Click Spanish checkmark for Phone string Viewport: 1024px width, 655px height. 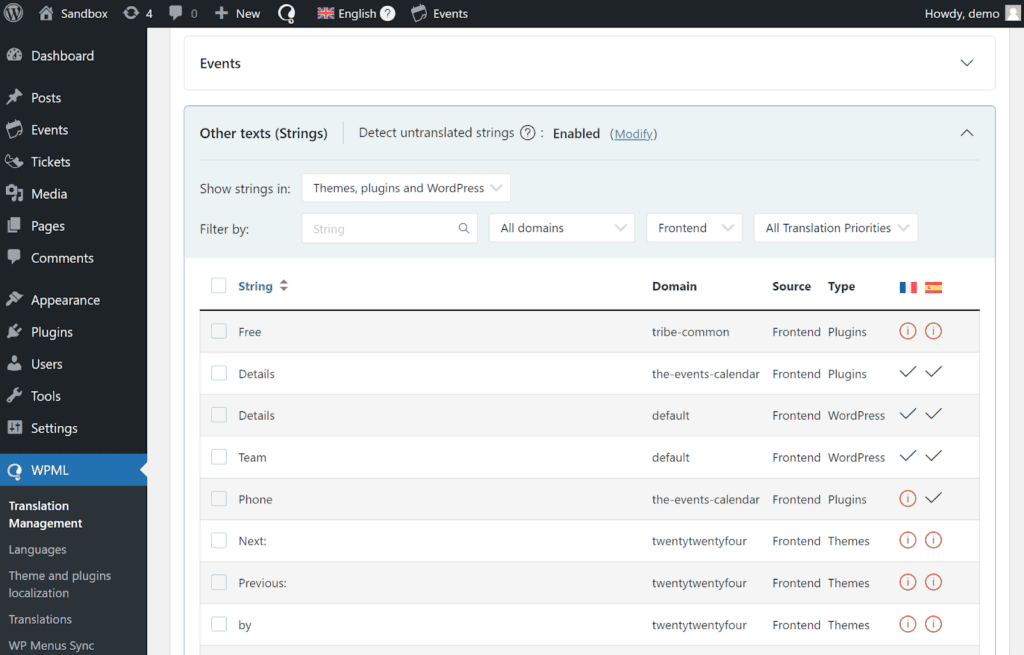pyautogui.click(x=933, y=498)
